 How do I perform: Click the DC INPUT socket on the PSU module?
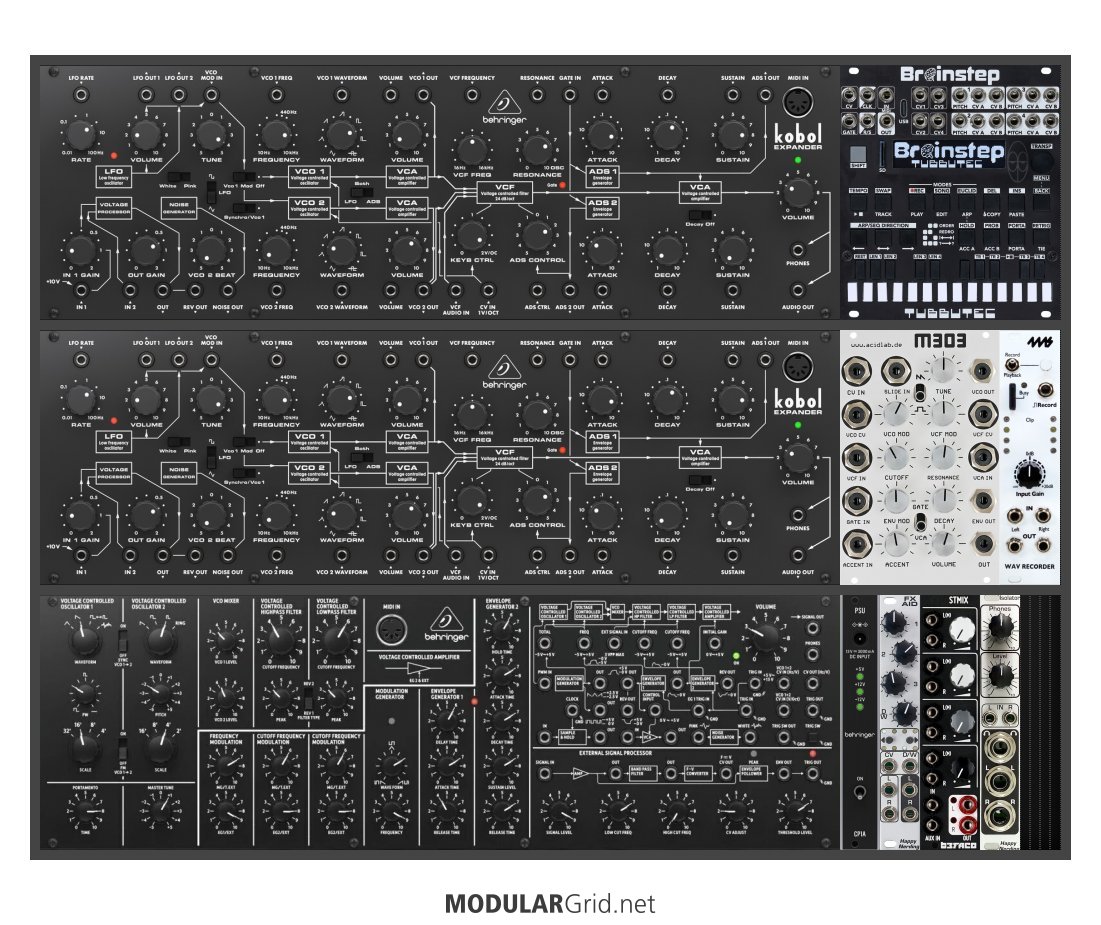click(x=859, y=639)
